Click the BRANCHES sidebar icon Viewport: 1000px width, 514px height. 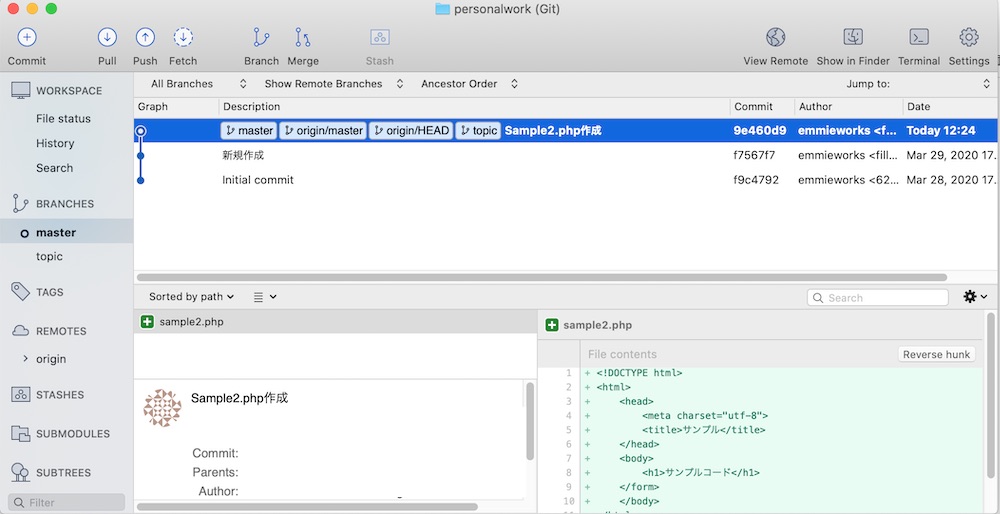point(20,203)
